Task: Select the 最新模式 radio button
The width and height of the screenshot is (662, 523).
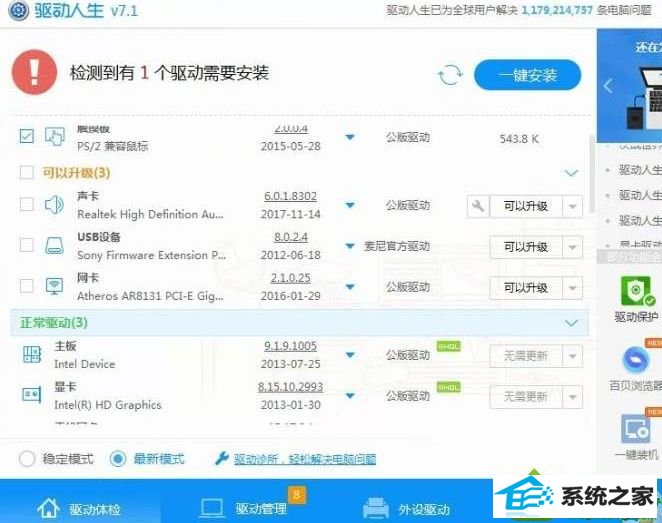Action: [118, 458]
